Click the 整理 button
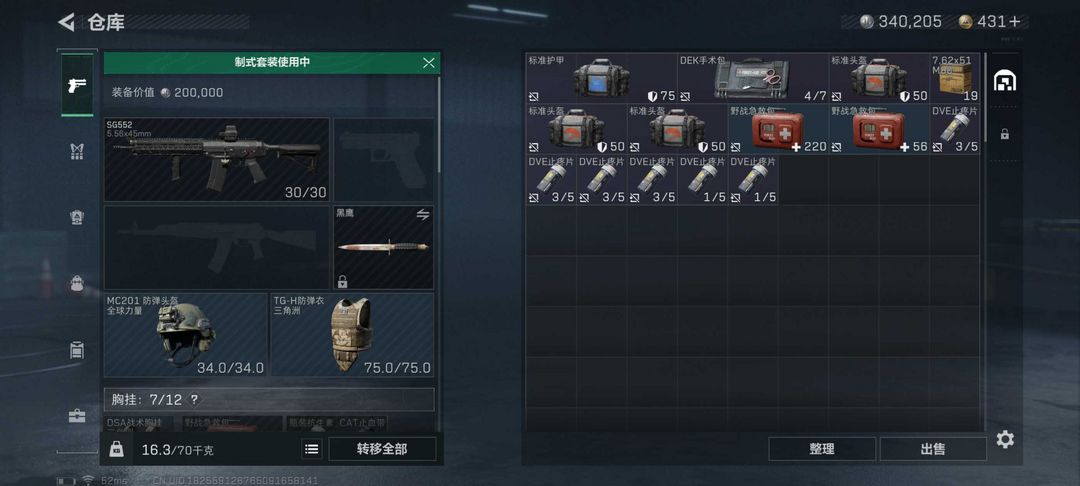The height and width of the screenshot is (486, 1080). pos(822,449)
